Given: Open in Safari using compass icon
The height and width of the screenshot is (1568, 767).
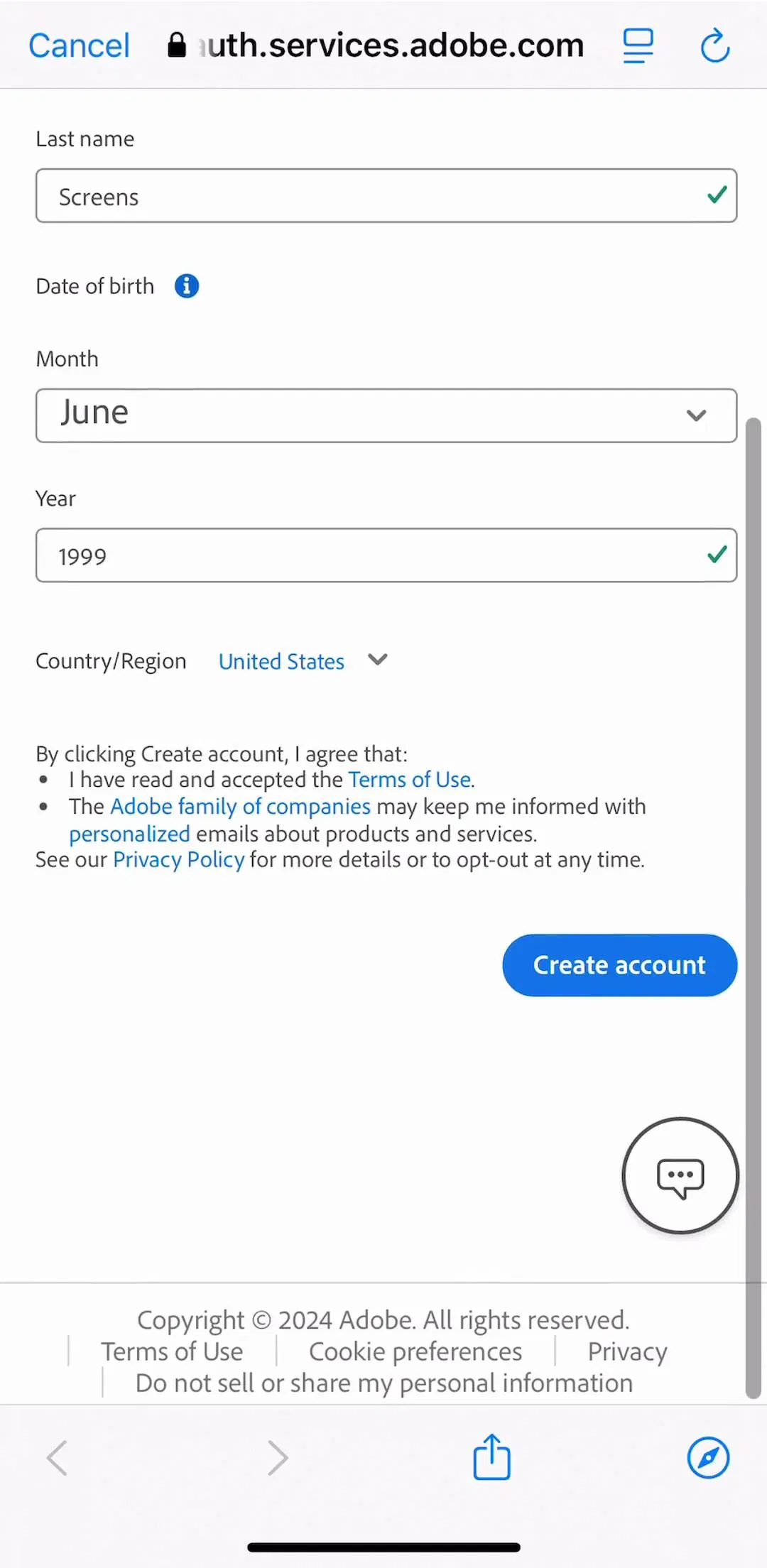Looking at the screenshot, I should [708, 1458].
